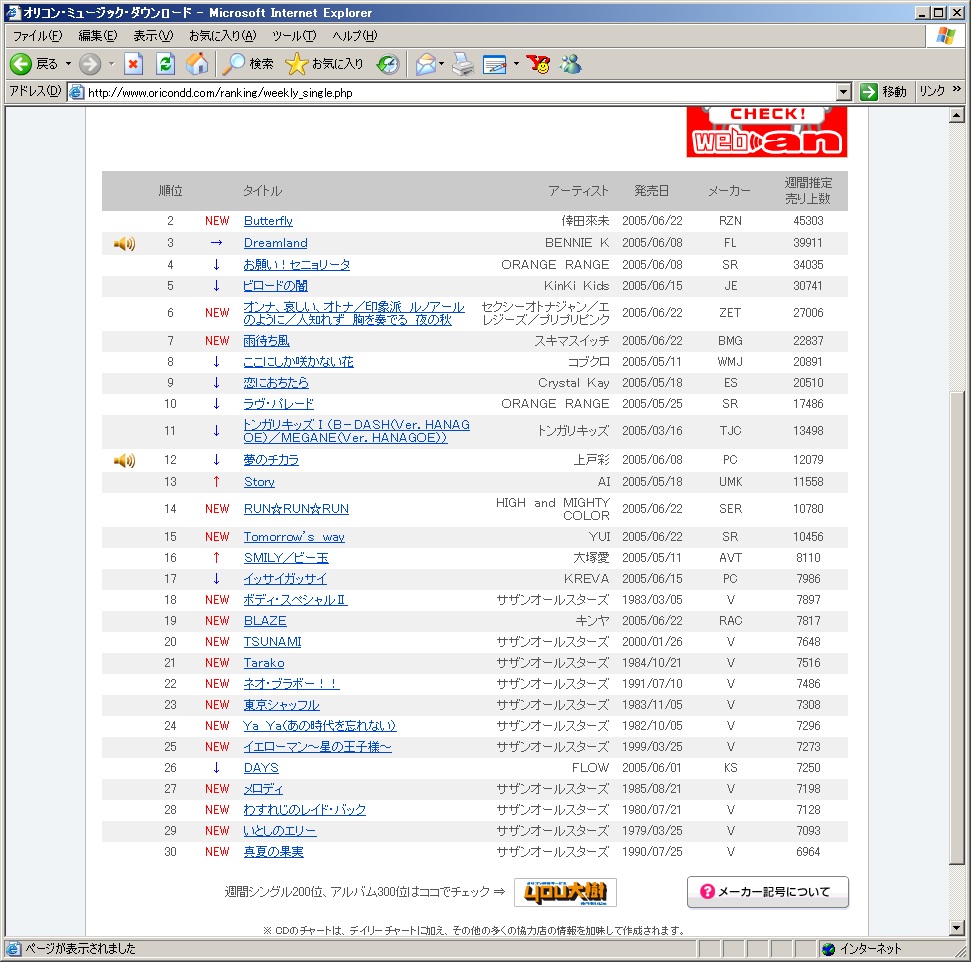
Task: Select the 週間推定売り上数 column header
Action: pos(808,191)
